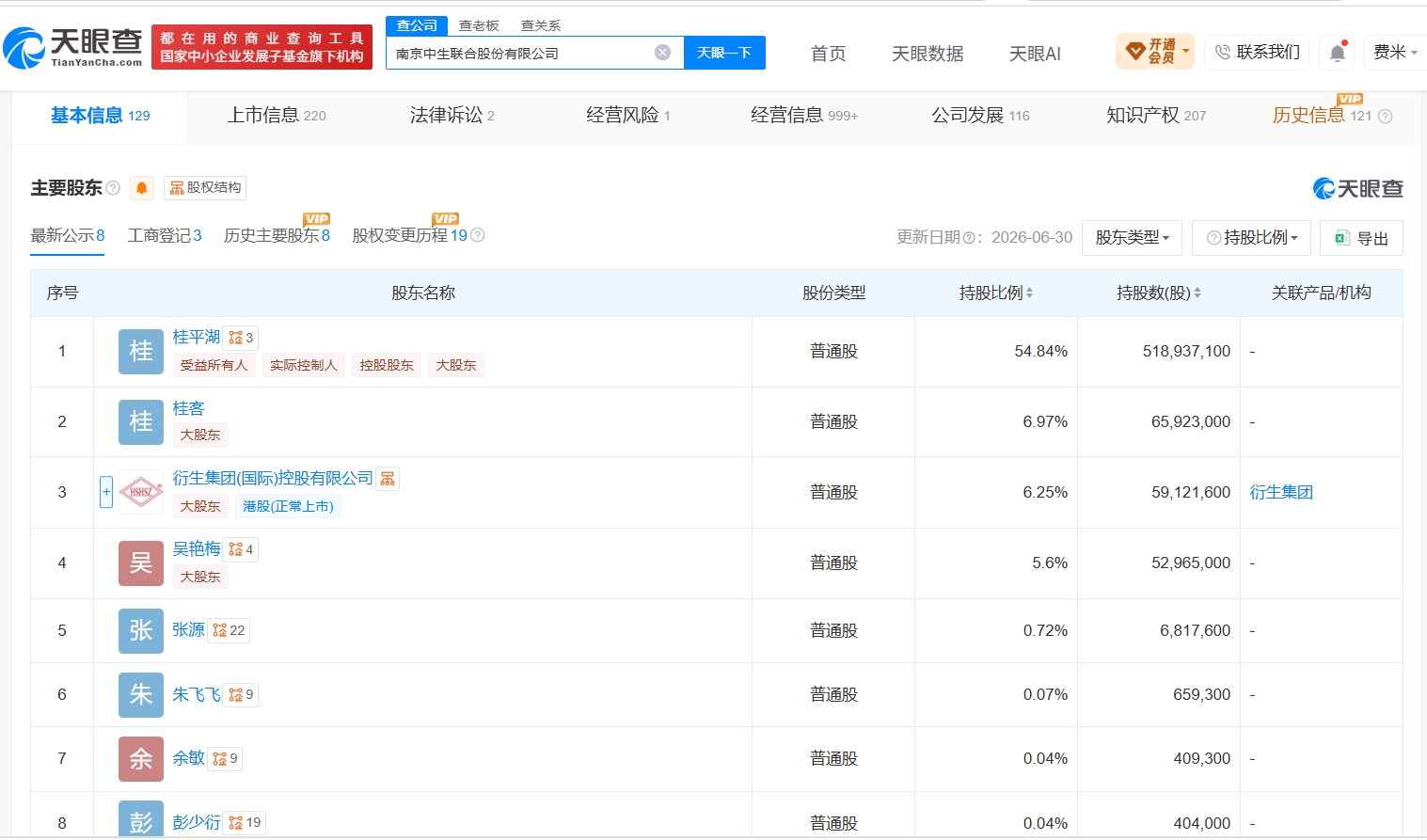This screenshot has width=1427, height=840.
Task: Open the 桂平湖 shareholder link
Action: tap(196, 338)
